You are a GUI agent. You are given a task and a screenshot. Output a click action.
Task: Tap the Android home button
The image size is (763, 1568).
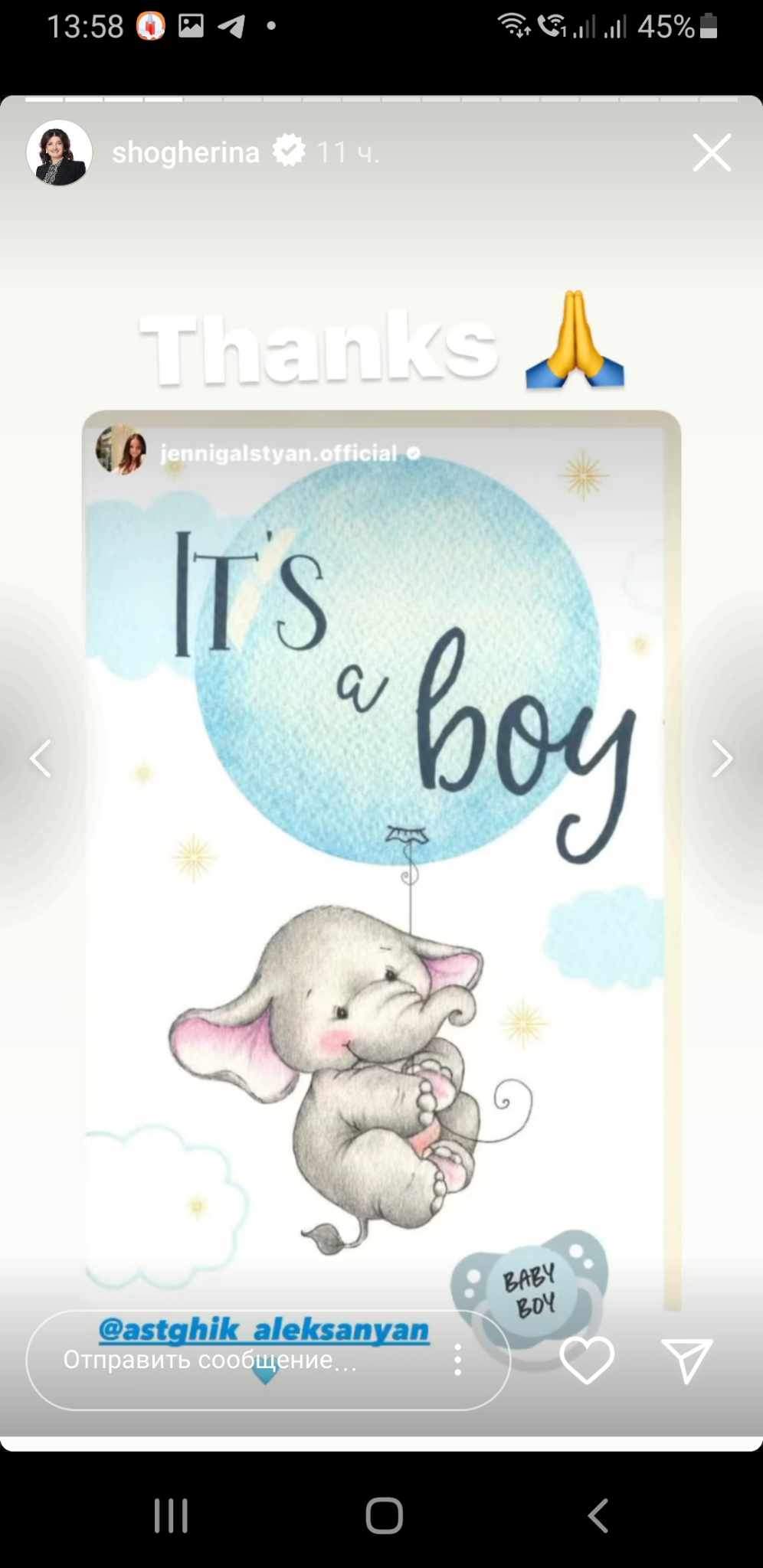384,1515
